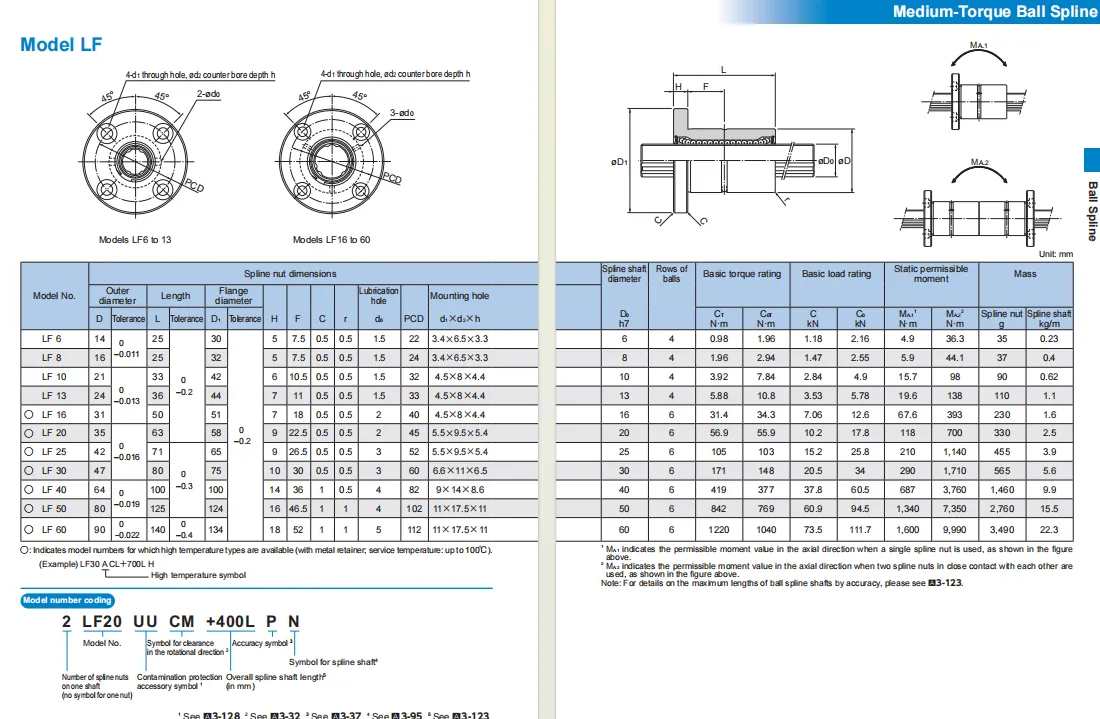The width and height of the screenshot is (1100, 719).
Task: Click the 'Overall spline shaft length' annotation
Action: point(275,678)
